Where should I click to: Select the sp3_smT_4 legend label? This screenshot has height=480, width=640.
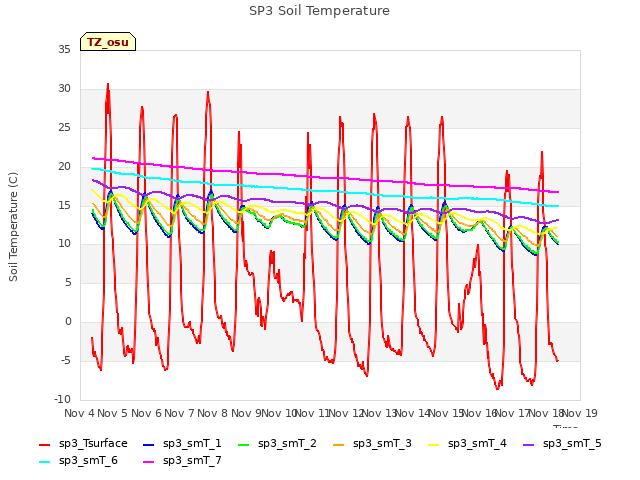477,444
